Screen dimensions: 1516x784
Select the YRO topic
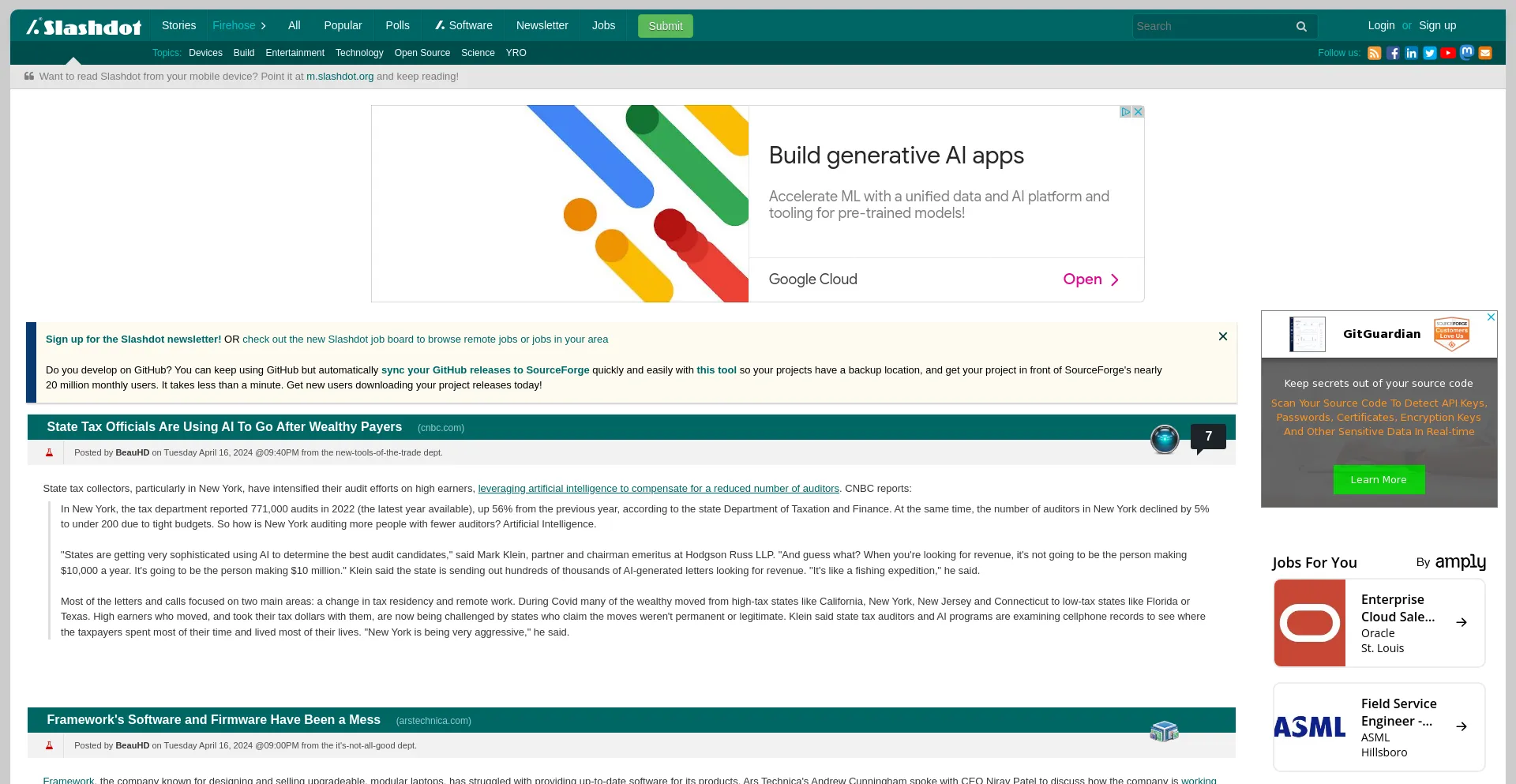(x=516, y=53)
